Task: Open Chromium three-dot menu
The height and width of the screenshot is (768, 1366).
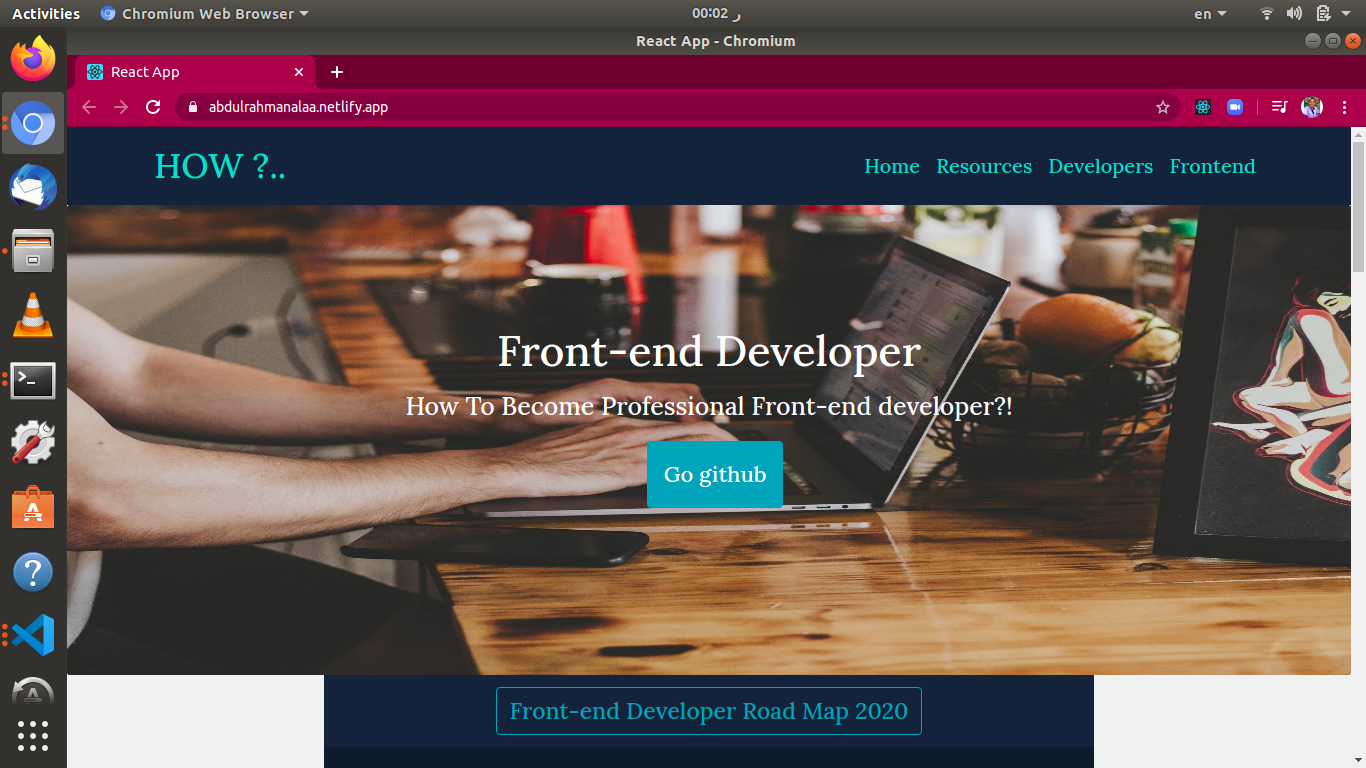Action: [1344, 107]
